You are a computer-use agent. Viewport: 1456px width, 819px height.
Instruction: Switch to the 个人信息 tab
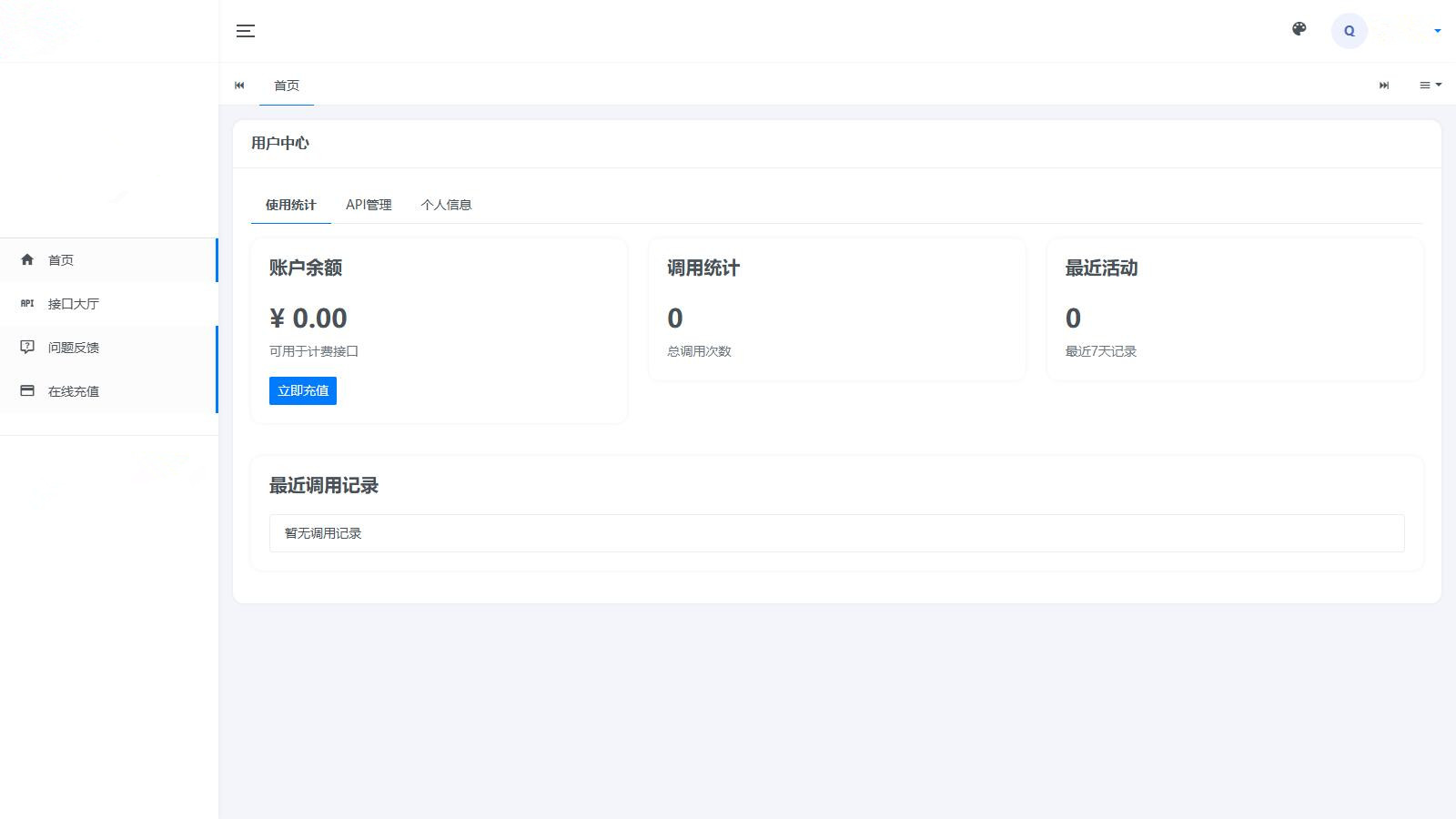point(446,205)
